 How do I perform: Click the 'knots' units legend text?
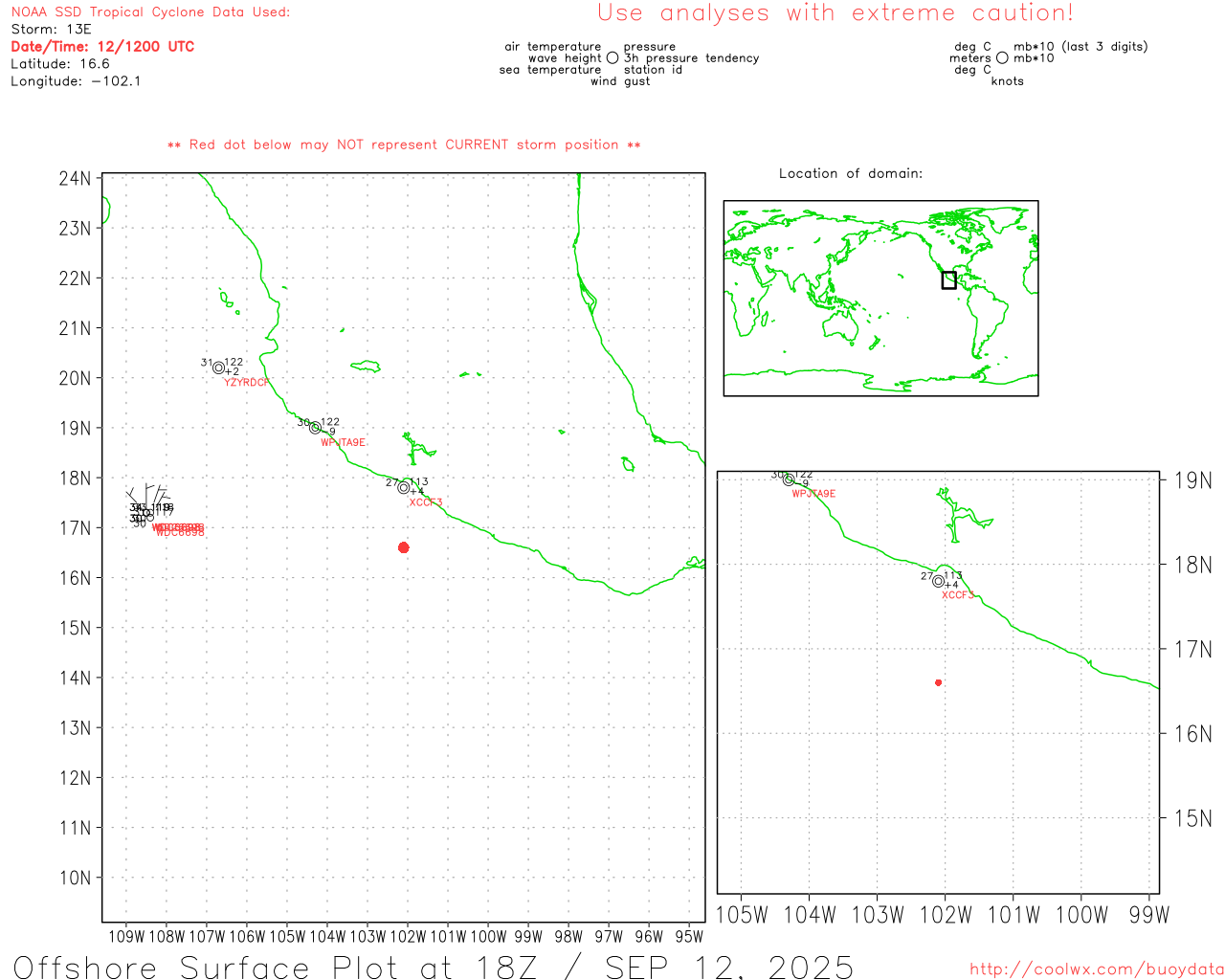pos(1008,81)
